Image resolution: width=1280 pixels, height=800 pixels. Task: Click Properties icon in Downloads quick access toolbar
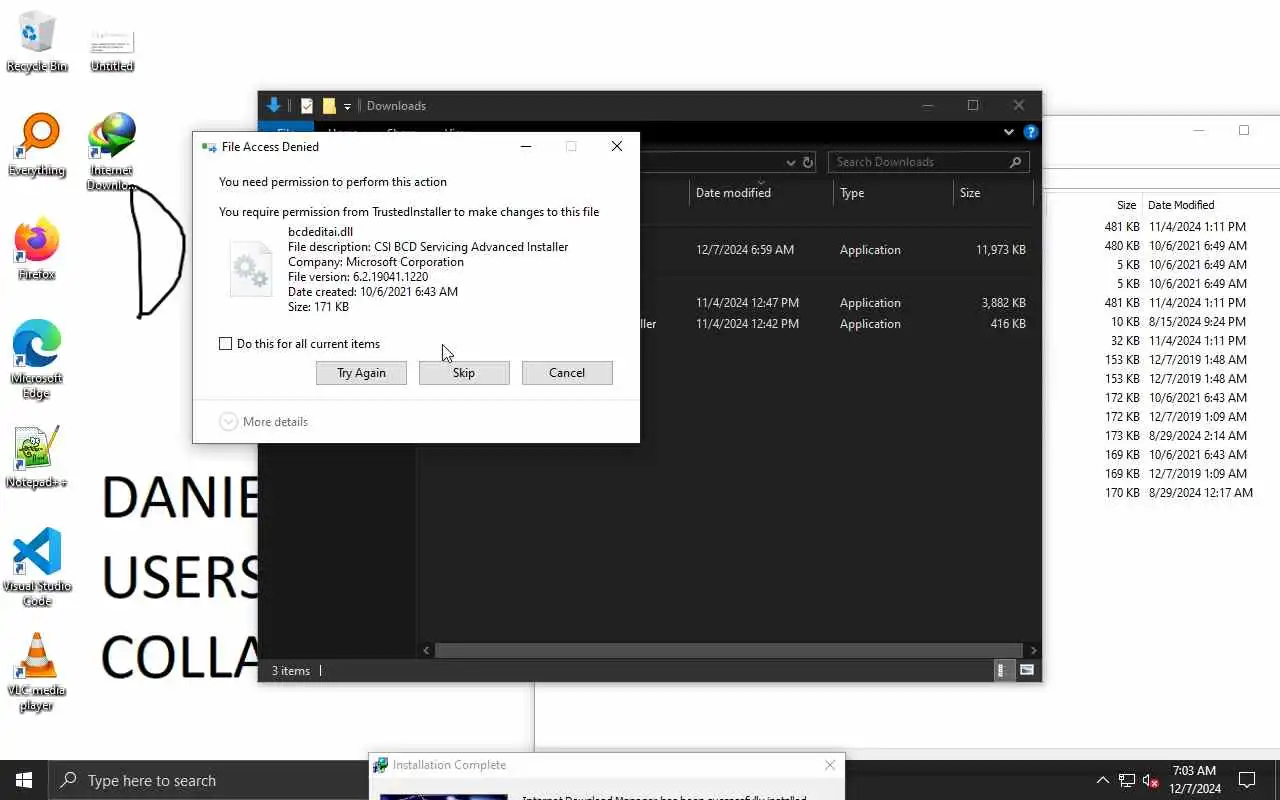tap(307, 106)
